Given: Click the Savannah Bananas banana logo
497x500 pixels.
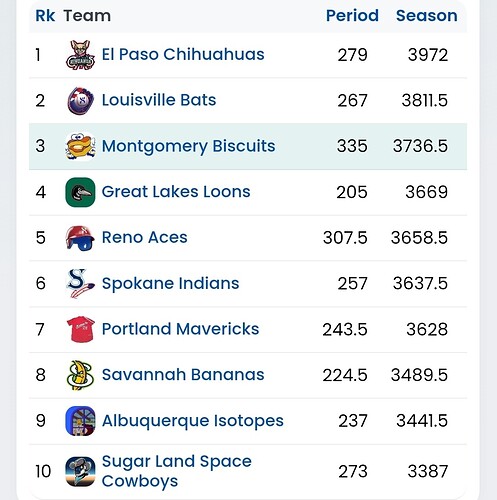Looking at the screenshot, I should click(80, 375).
